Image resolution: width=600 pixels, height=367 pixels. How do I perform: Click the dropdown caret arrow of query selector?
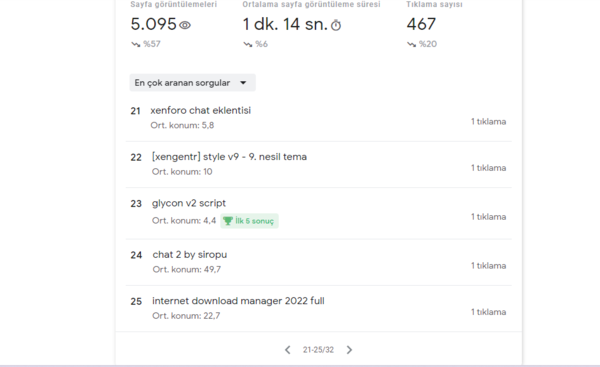click(243, 83)
